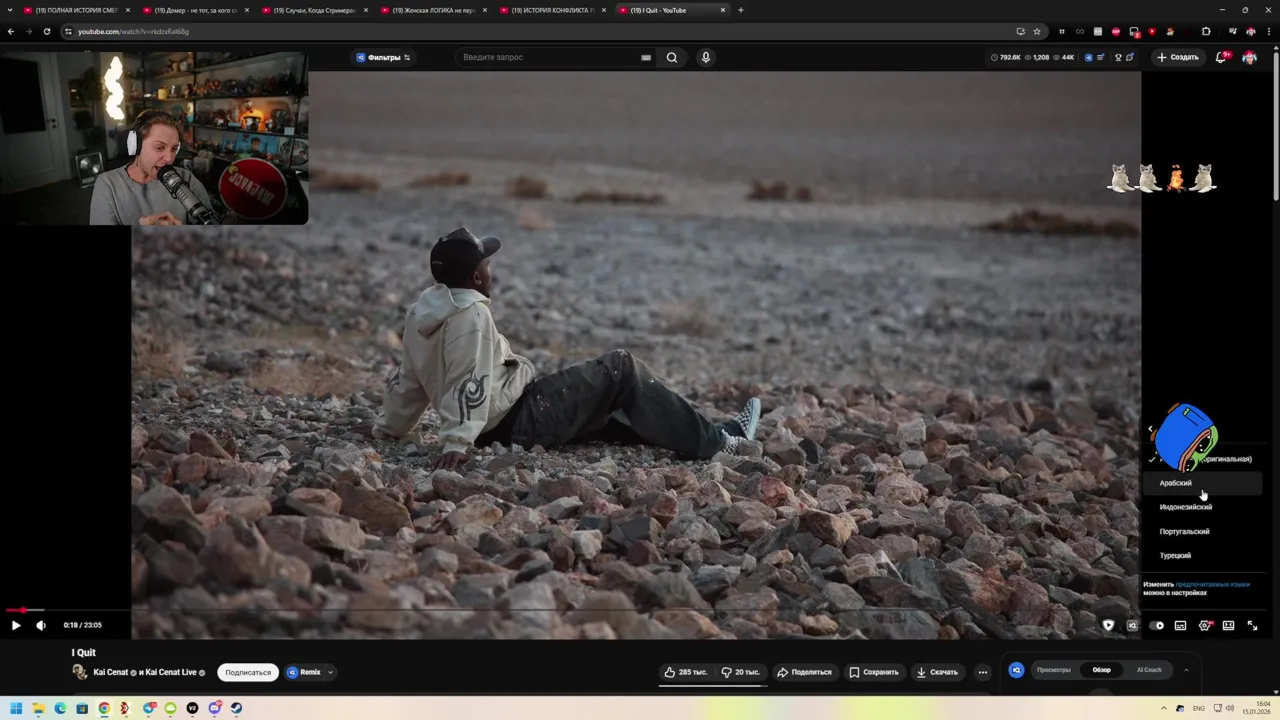The height and width of the screenshot is (720, 1280).
Task: Open Steam from the taskbar
Action: click(236, 708)
